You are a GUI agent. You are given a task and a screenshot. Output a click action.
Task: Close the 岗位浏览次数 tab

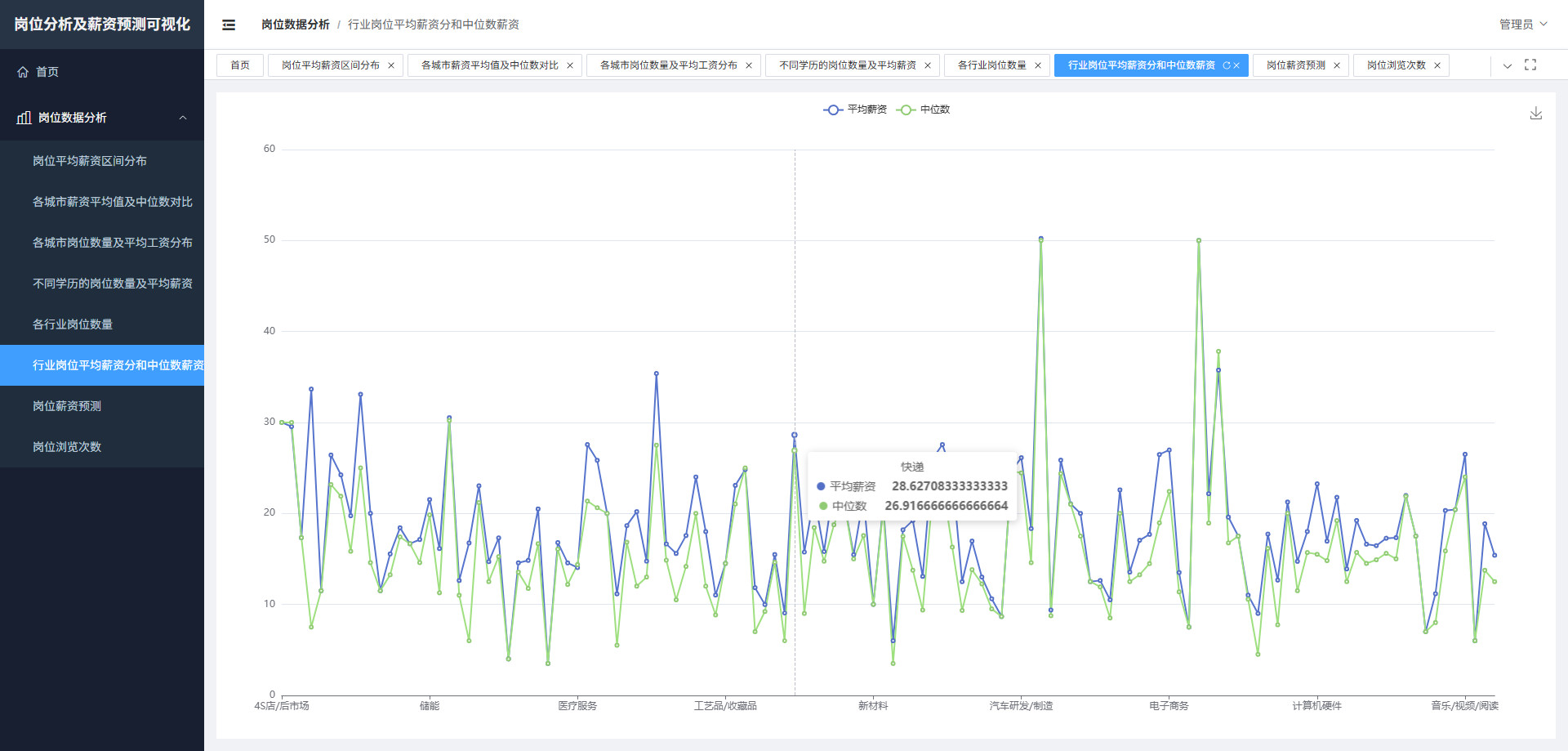pos(1437,65)
